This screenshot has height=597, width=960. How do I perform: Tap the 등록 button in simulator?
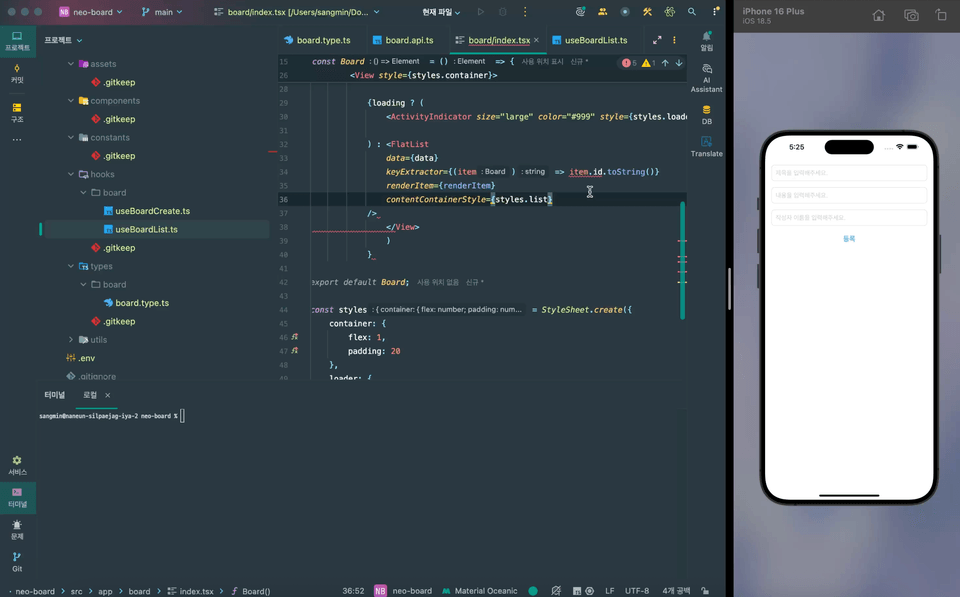[x=849, y=239]
